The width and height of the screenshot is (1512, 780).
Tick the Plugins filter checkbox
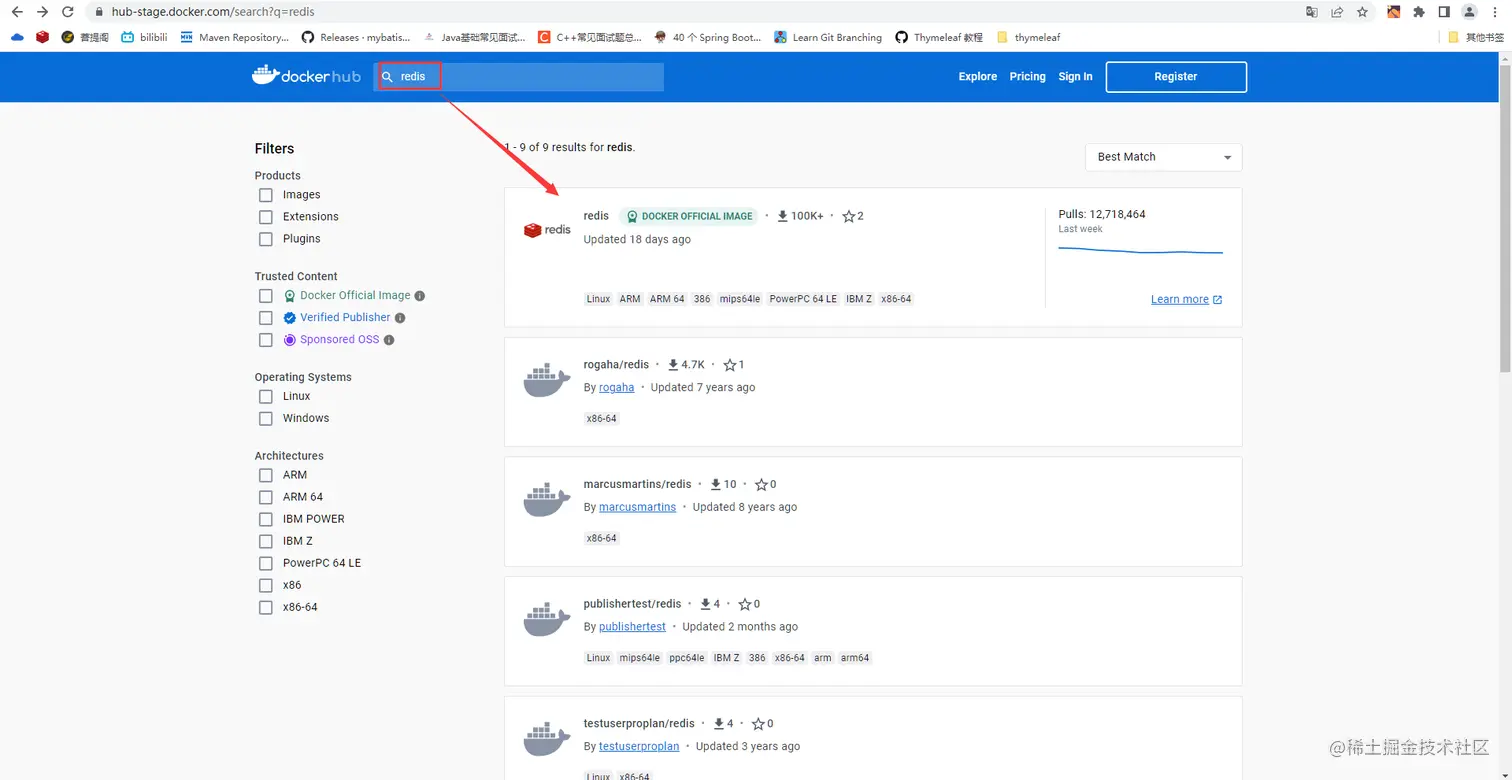(x=266, y=239)
